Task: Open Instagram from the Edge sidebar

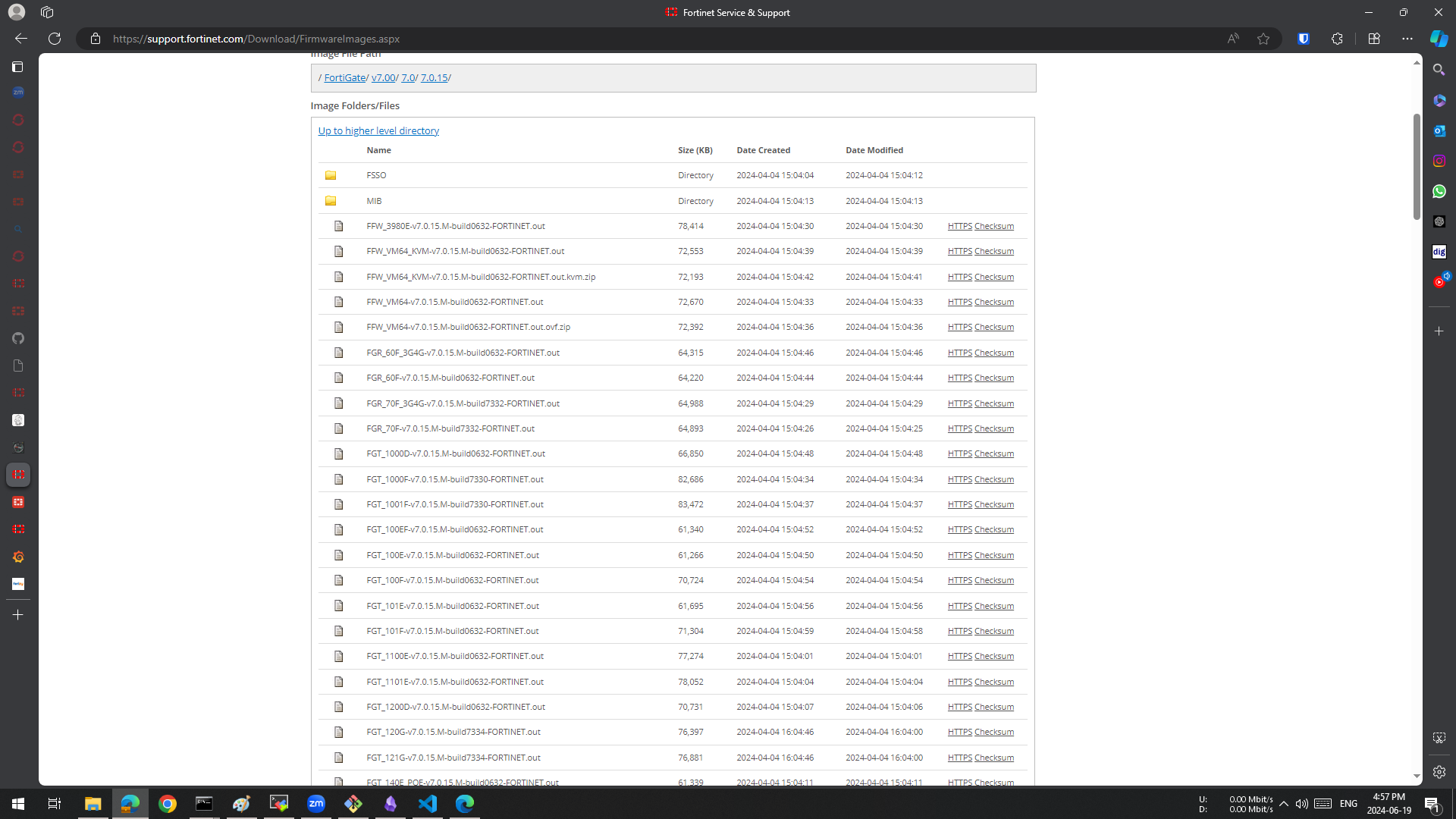Action: point(1439,161)
